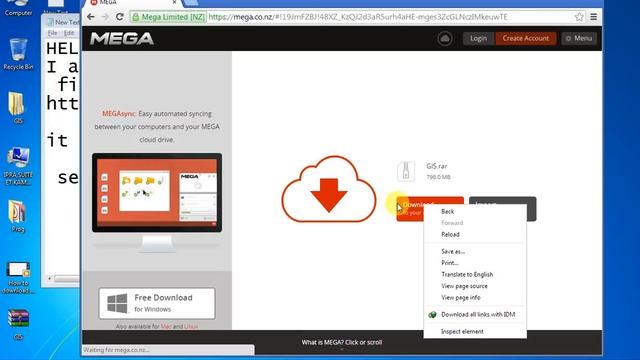The image size is (640, 360).
Task: Click the Create Account button
Action: [526, 38]
